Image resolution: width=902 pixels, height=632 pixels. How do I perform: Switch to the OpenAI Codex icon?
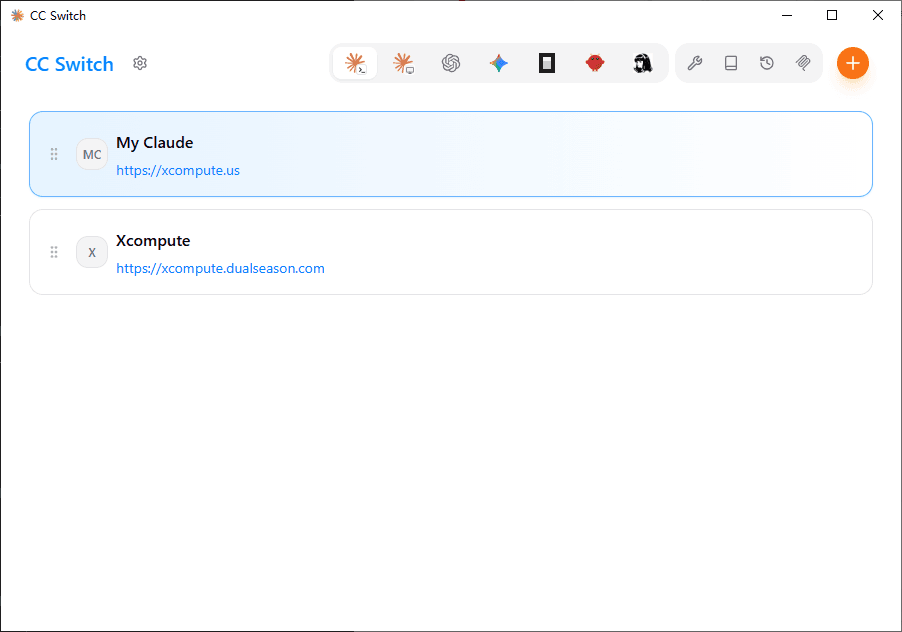pos(451,63)
